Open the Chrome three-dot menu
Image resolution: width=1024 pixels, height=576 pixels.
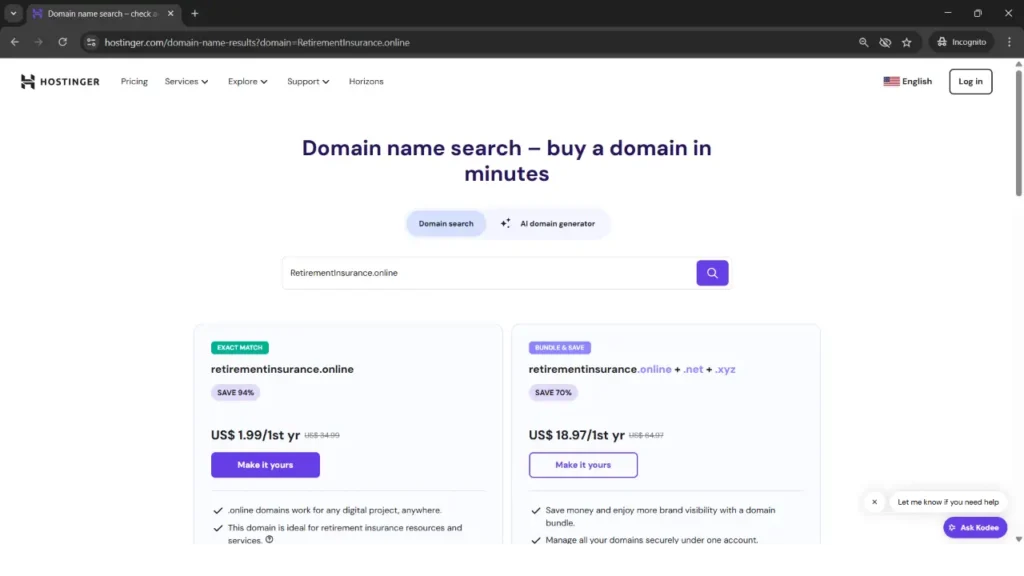tap(1009, 42)
